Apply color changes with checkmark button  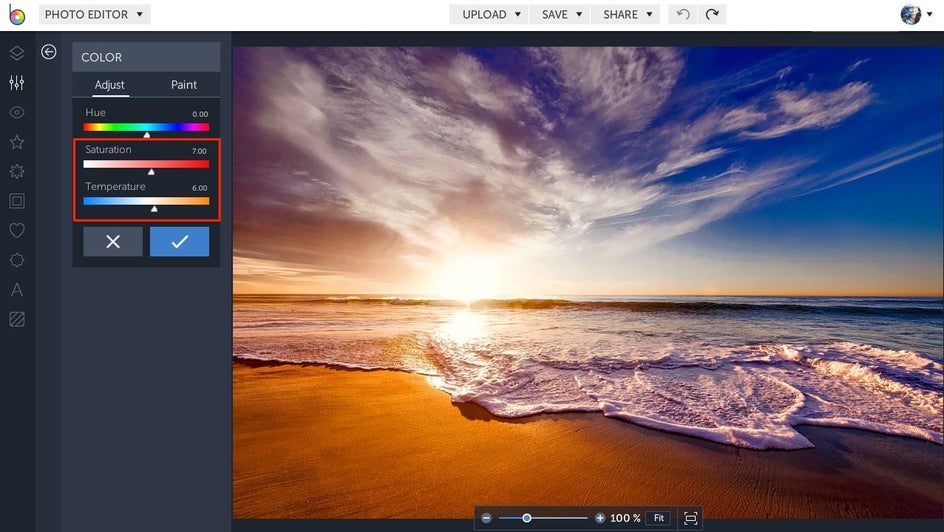coord(179,241)
